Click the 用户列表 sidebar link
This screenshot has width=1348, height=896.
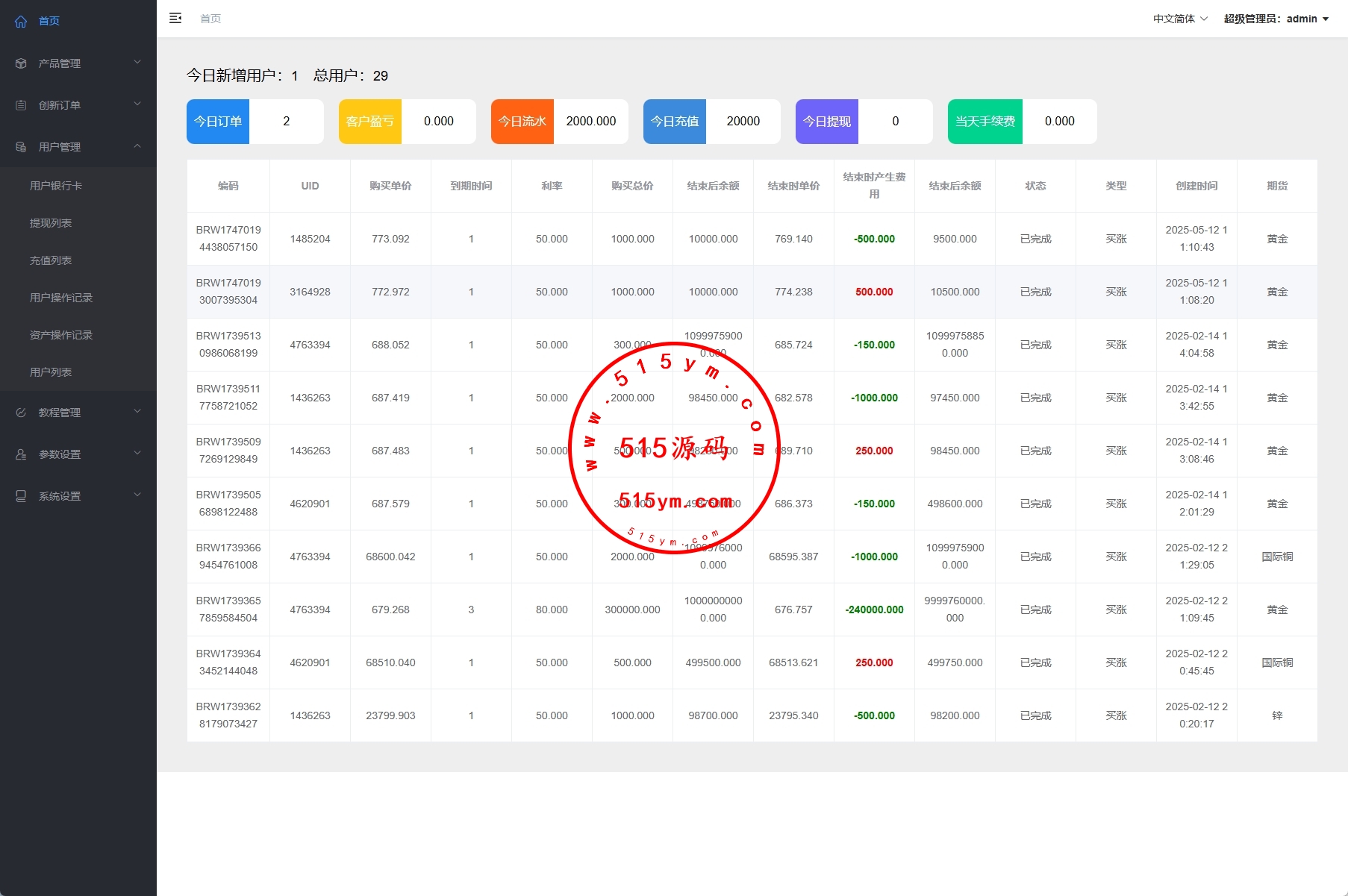tap(51, 372)
